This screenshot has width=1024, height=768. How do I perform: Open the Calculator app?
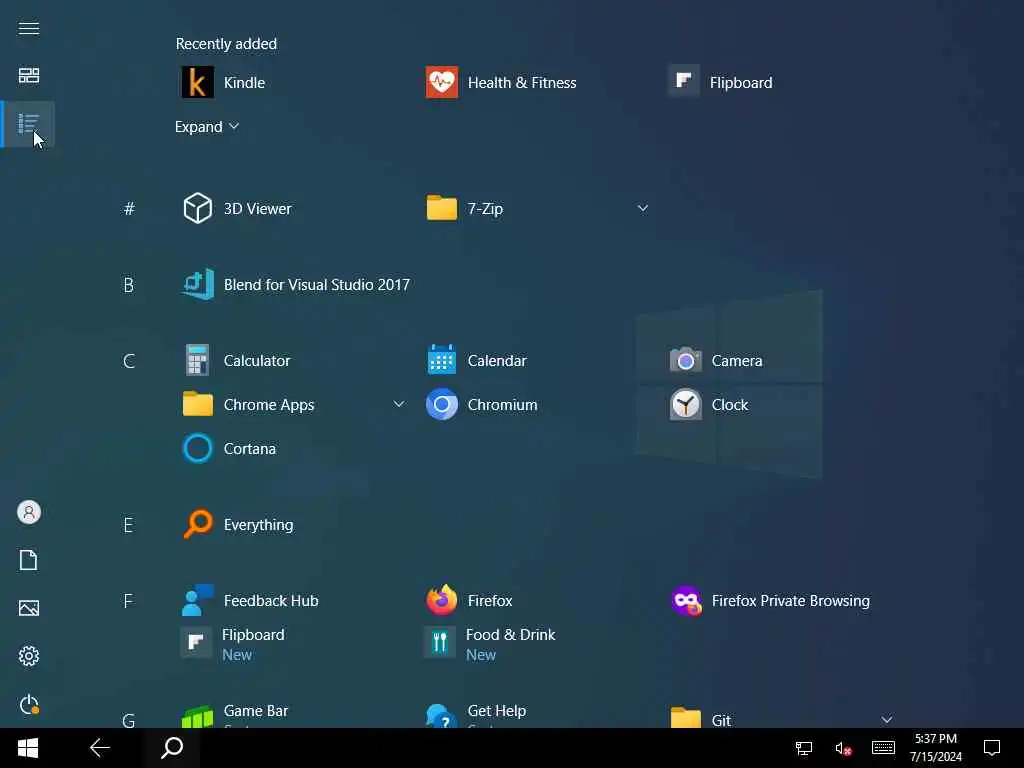236,360
